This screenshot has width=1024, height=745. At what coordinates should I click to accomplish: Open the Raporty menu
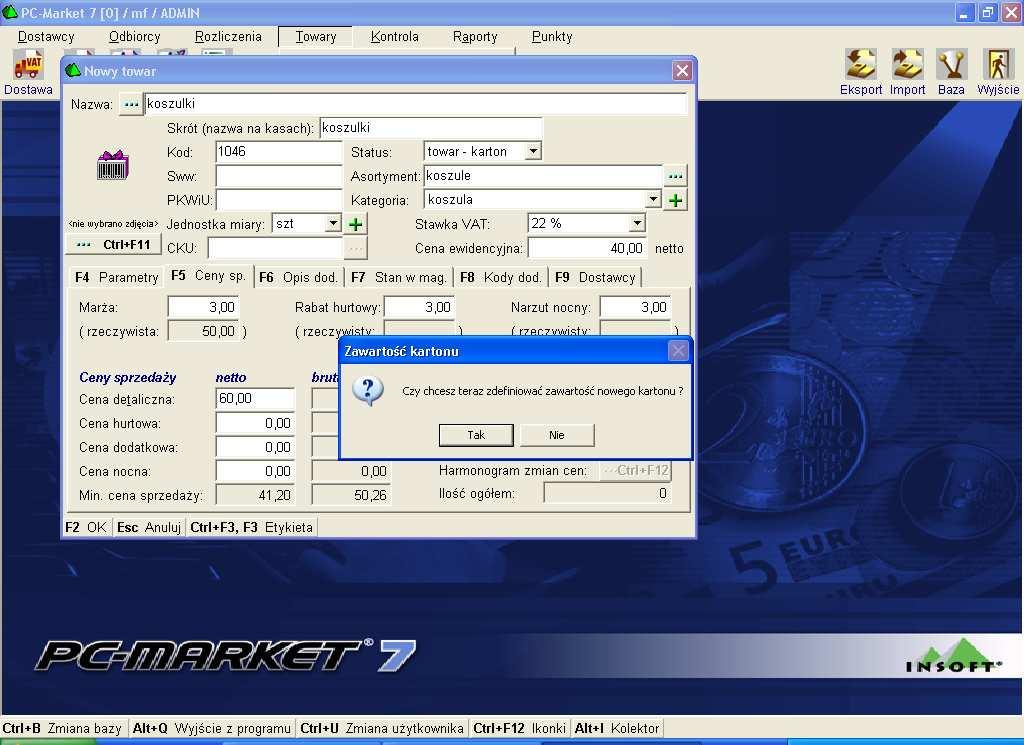click(x=475, y=37)
